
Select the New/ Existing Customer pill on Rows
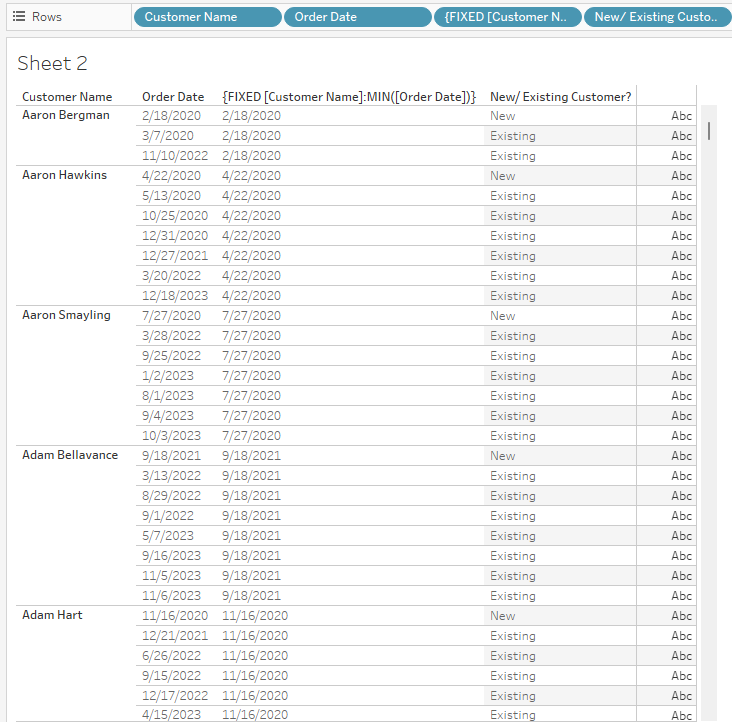(658, 17)
